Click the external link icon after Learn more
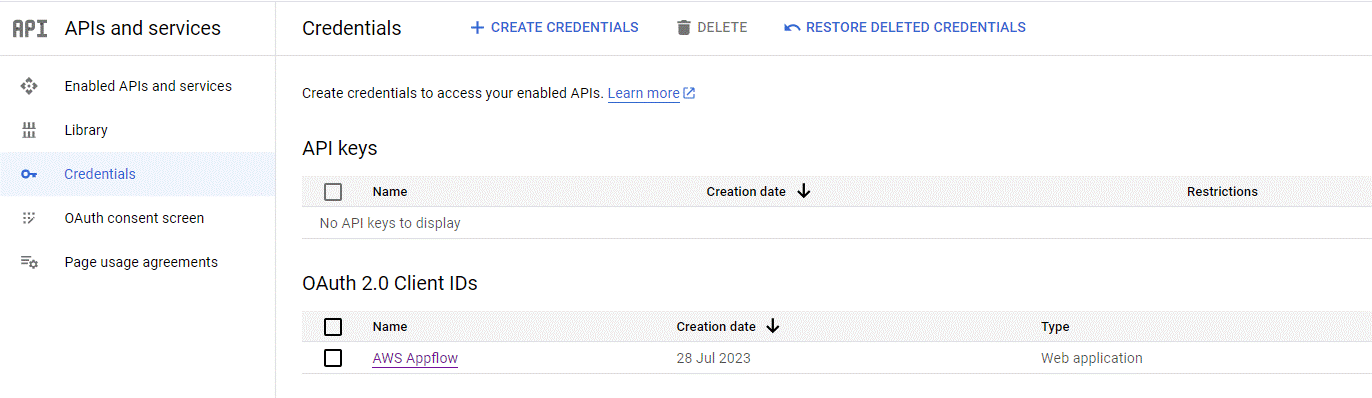The width and height of the screenshot is (1372, 398). (x=689, y=93)
